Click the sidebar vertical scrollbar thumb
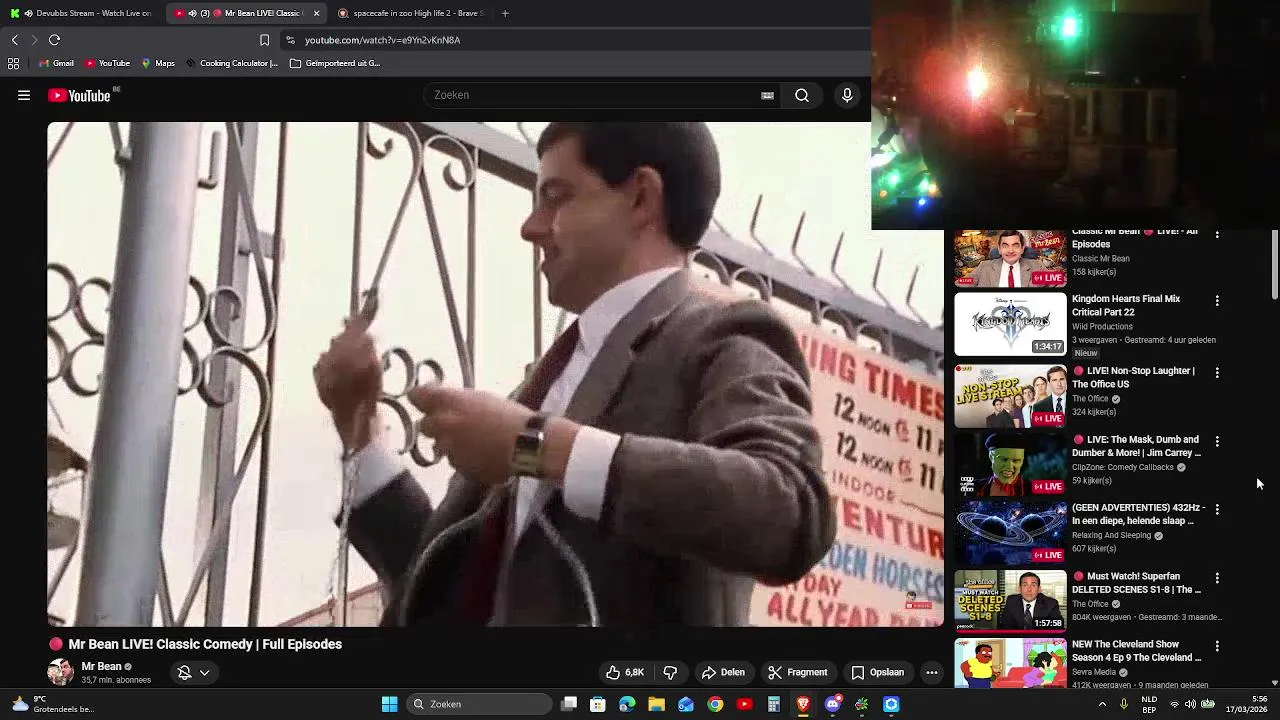1280x720 pixels. coord(1274,265)
